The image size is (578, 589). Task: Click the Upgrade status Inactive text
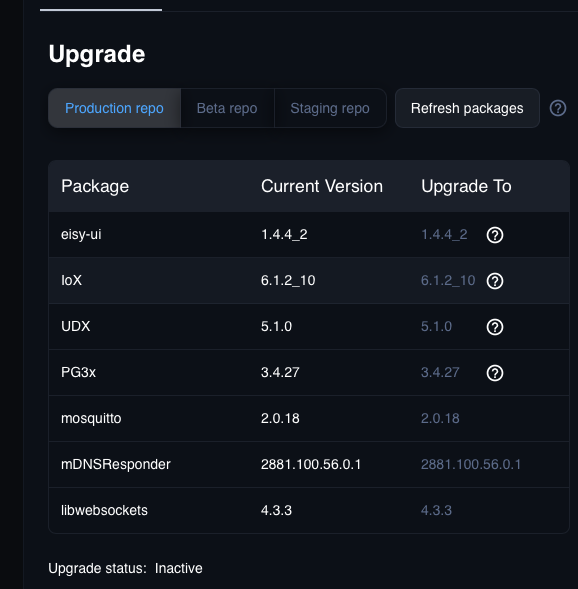(125, 568)
